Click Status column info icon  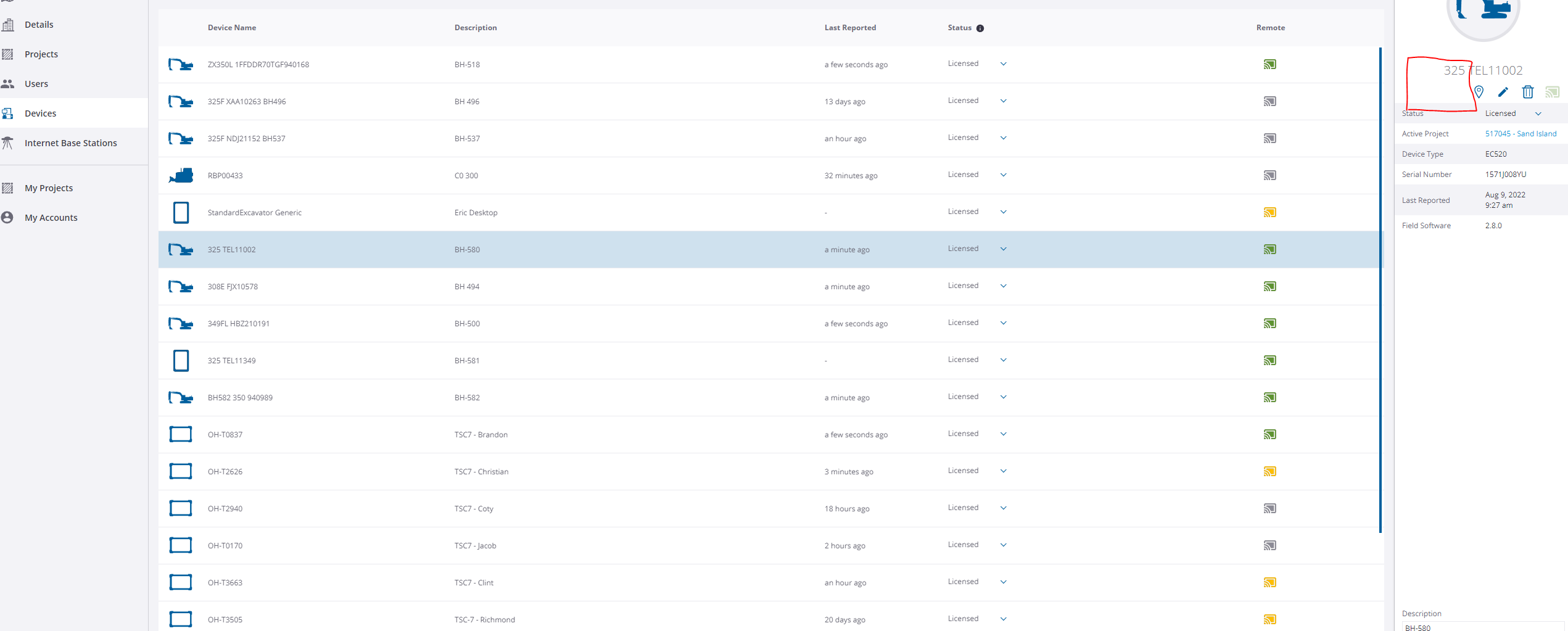[980, 28]
